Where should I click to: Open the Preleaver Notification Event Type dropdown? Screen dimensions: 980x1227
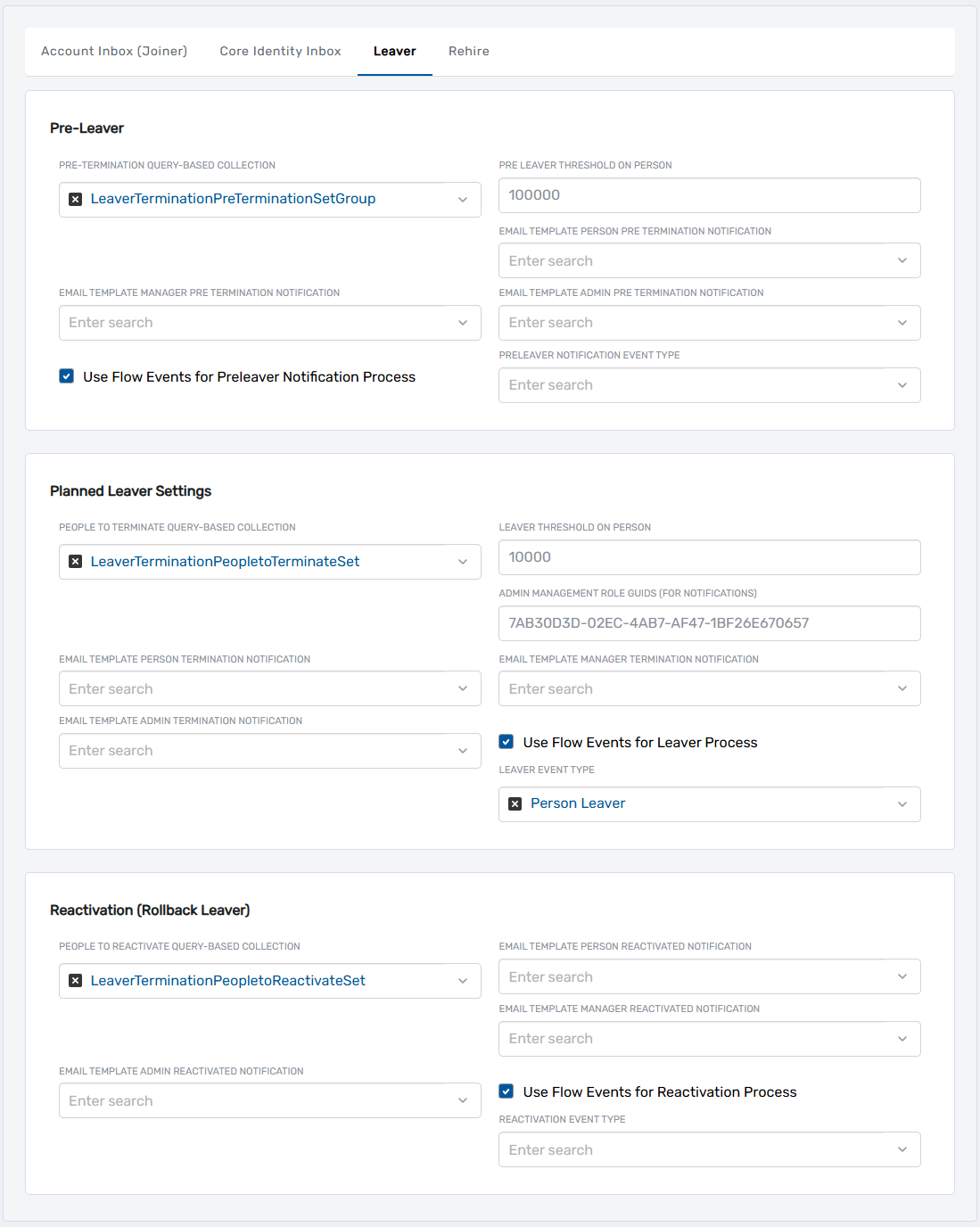pyautogui.click(x=902, y=384)
